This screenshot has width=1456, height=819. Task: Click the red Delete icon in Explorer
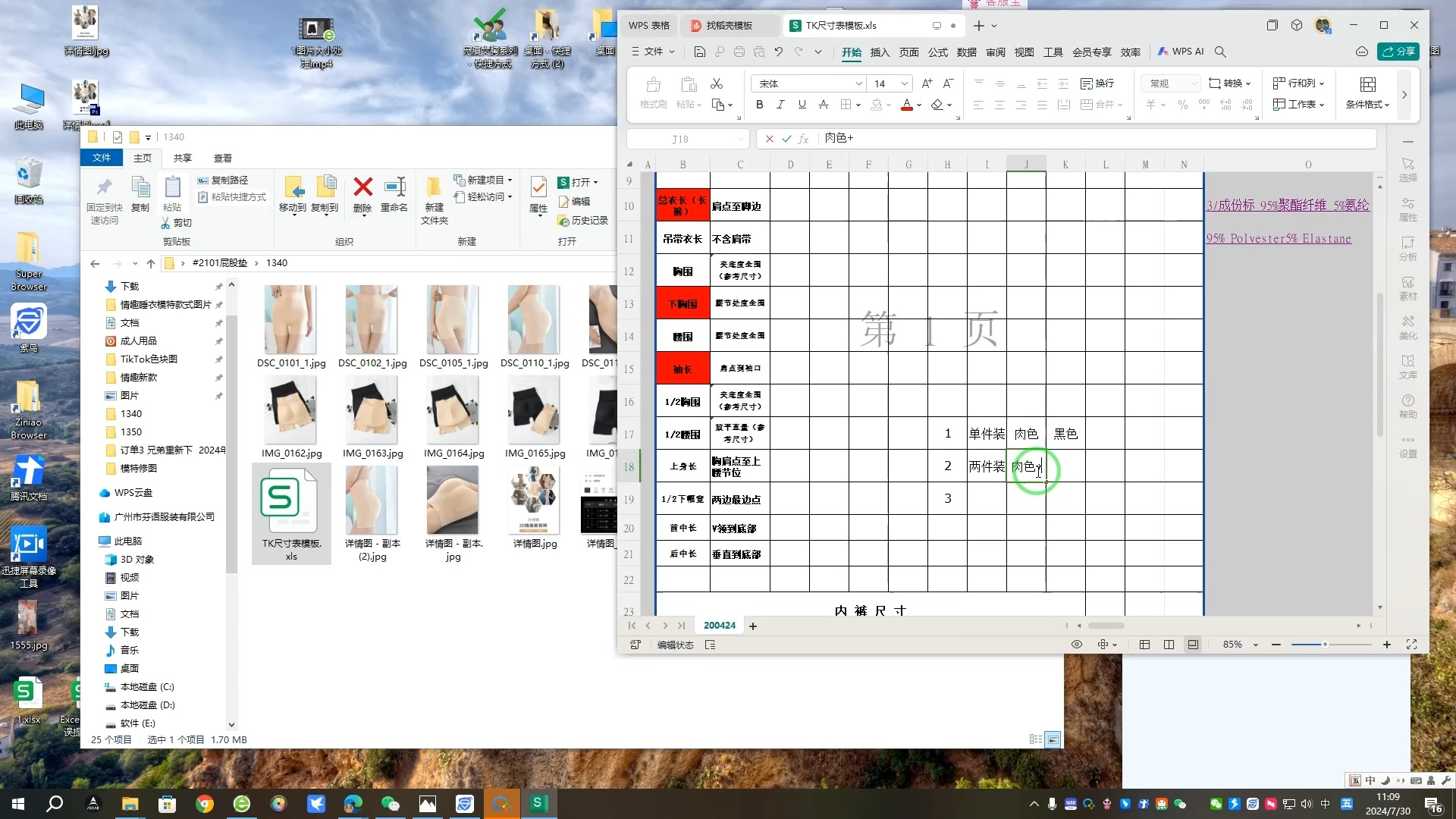[x=362, y=187]
